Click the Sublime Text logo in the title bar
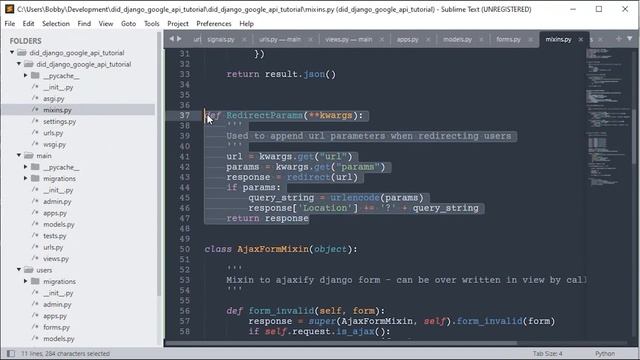 (x=9, y=9)
